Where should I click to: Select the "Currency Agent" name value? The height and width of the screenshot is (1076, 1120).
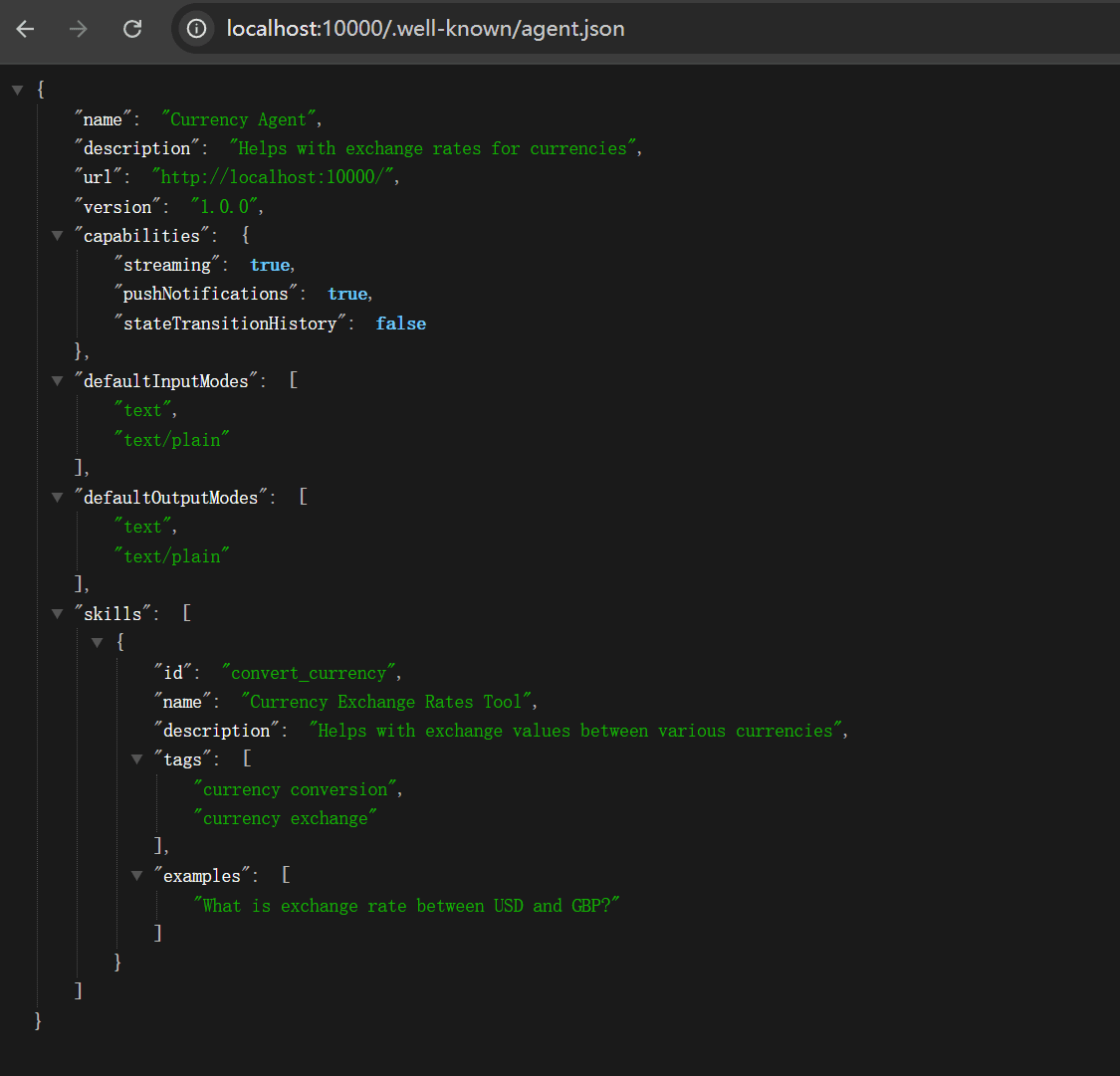(239, 119)
